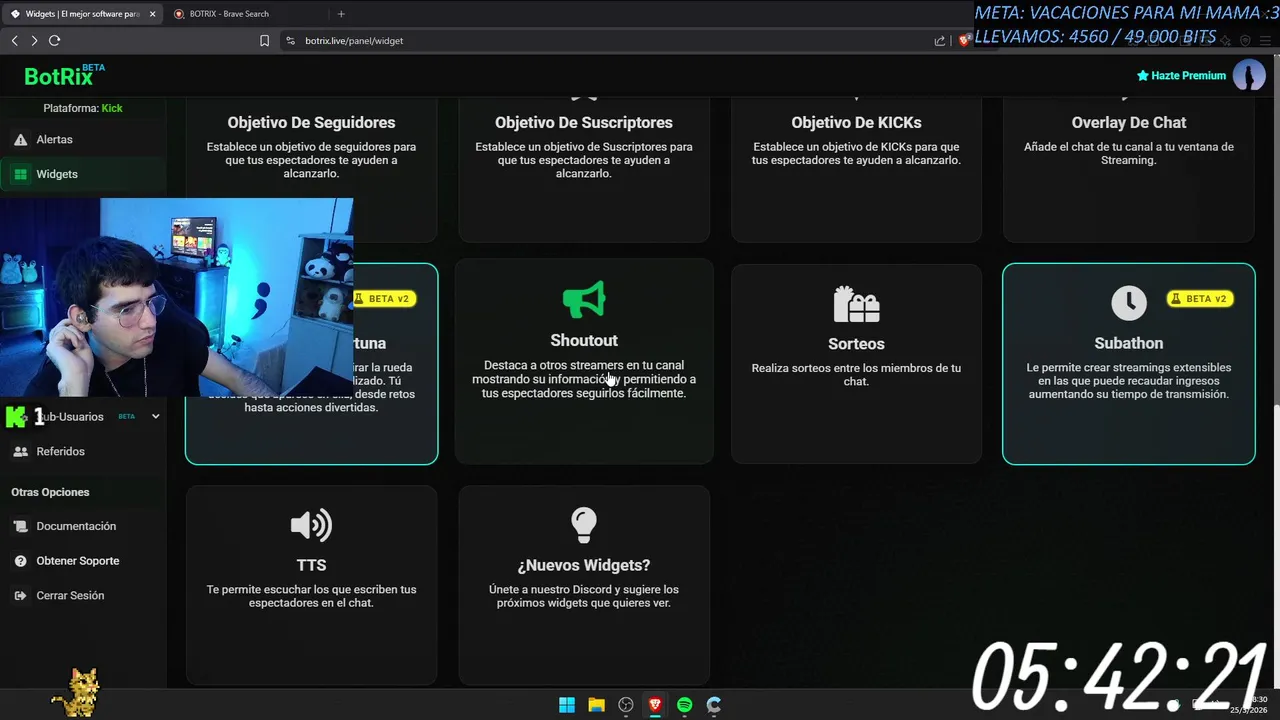The image size is (1280, 720).
Task: Open File Explorer from the taskbar
Action: point(596,705)
